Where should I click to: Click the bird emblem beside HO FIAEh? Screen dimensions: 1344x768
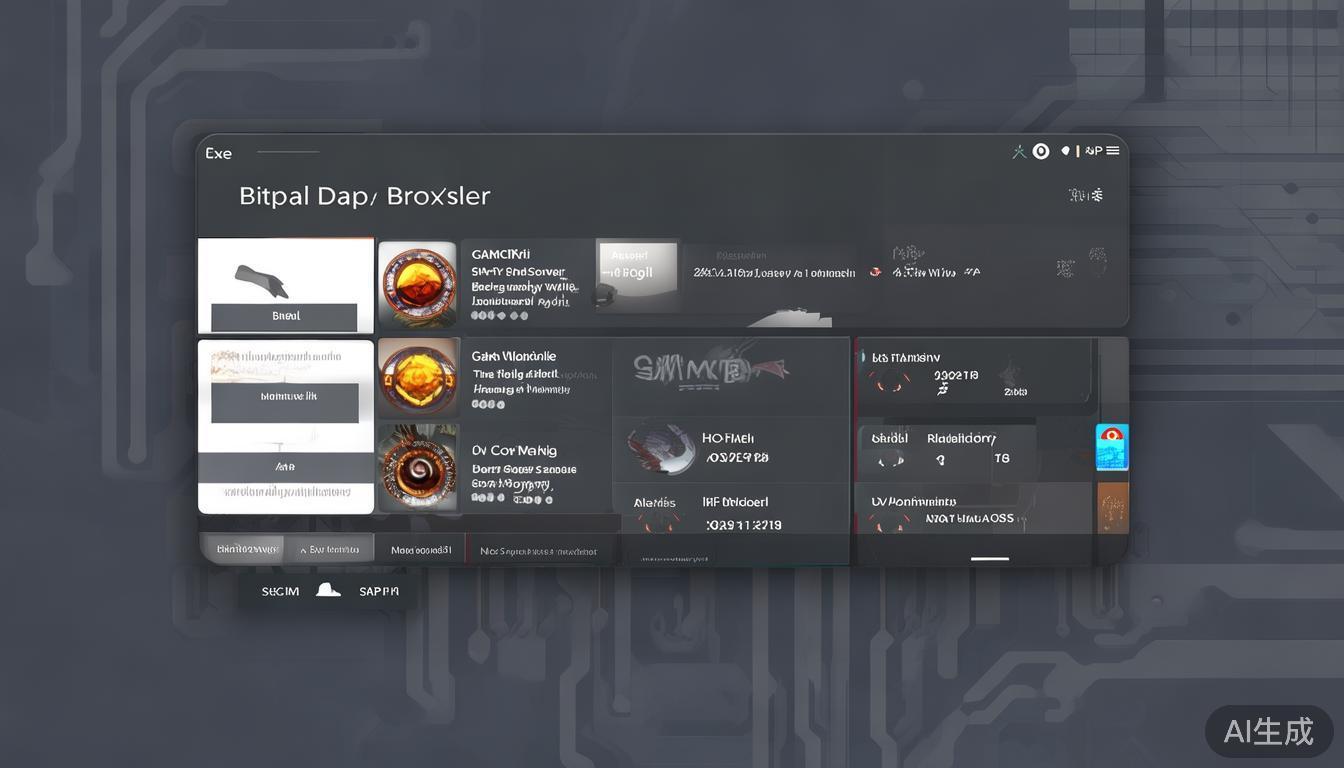(661, 449)
